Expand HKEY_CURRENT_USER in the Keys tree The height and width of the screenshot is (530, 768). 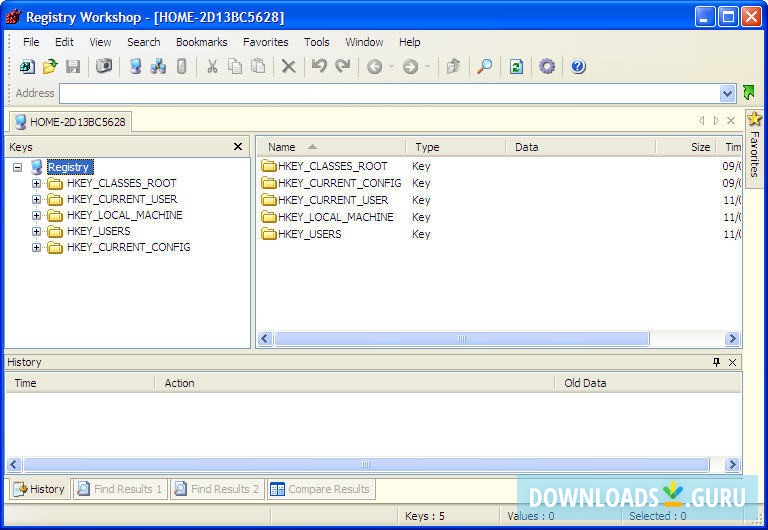(36, 199)
